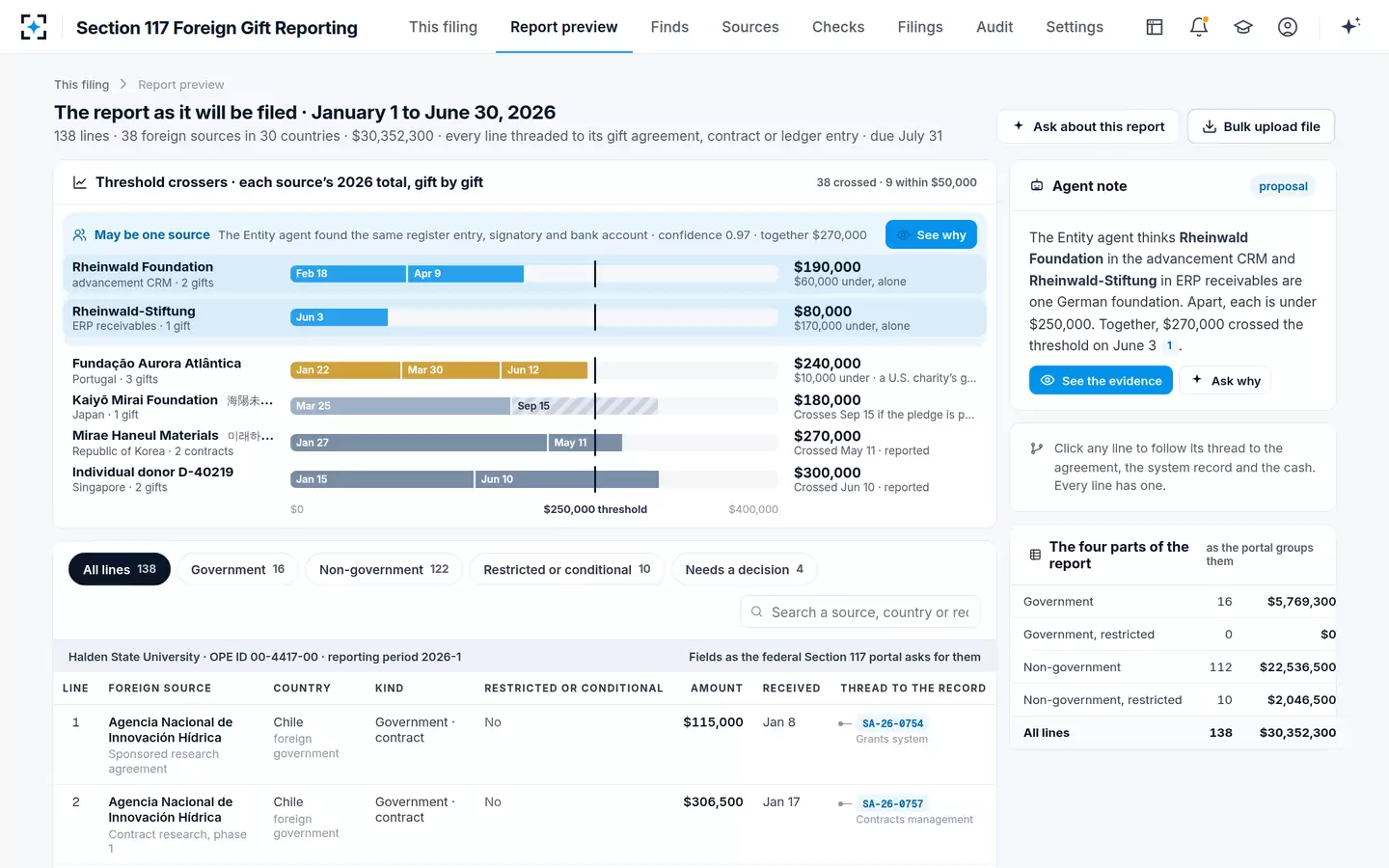1389x868 pixels.
Task: Open the table layout icon in header
Action: [x=1155, y=27]
